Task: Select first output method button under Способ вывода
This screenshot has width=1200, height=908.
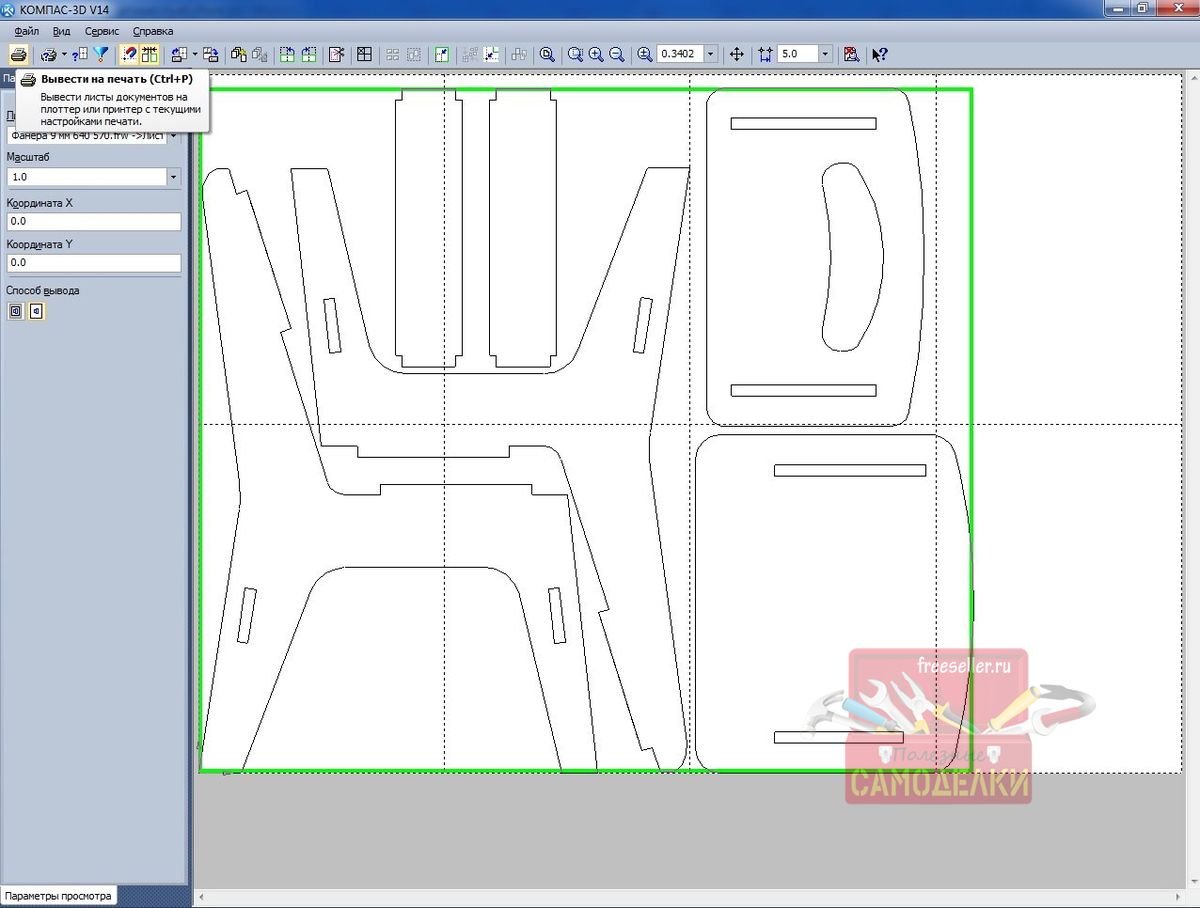Action: point(16,311)
